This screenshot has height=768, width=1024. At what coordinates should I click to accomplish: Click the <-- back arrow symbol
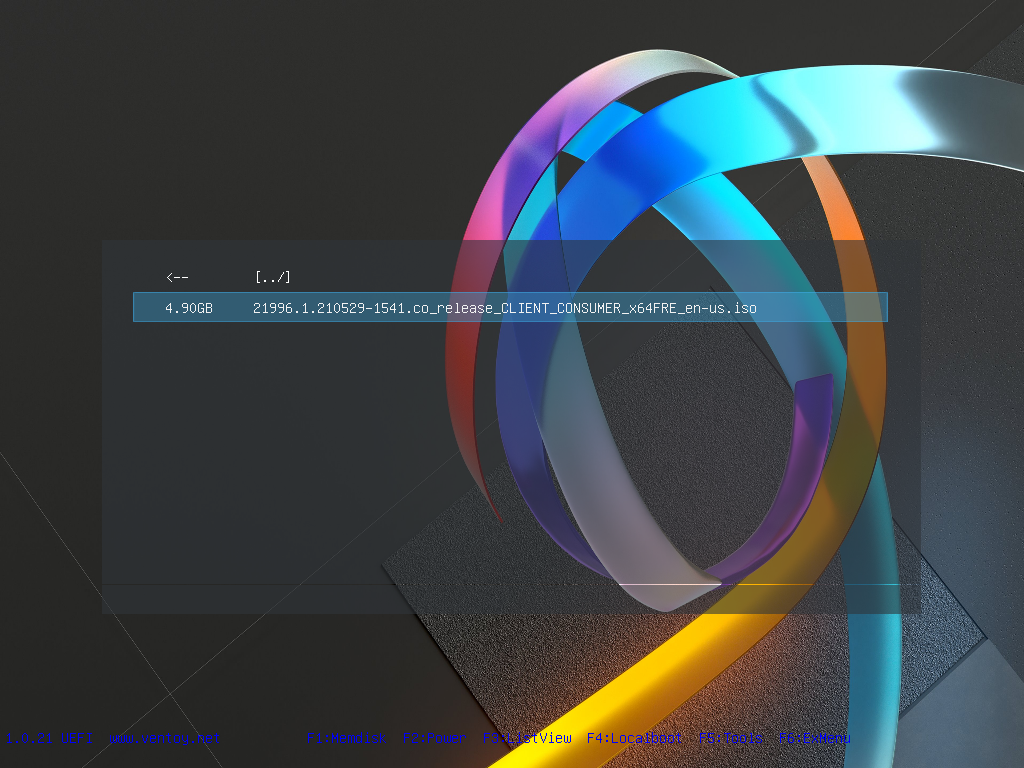click(x=177, y=277)
